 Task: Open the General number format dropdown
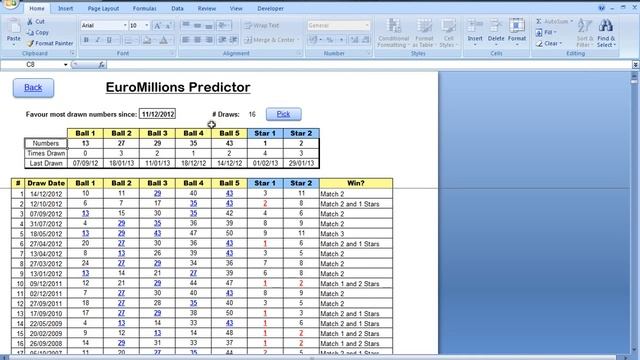coord(366,25)
